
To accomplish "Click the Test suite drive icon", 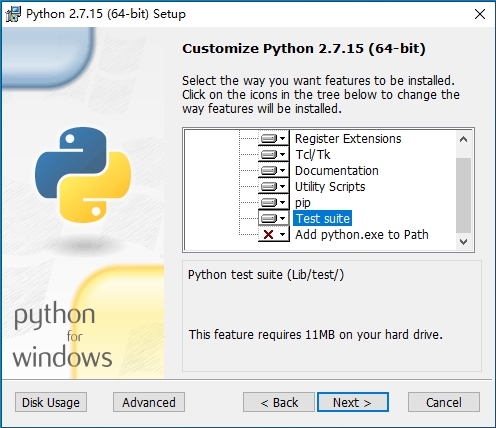I will point(269,218).
